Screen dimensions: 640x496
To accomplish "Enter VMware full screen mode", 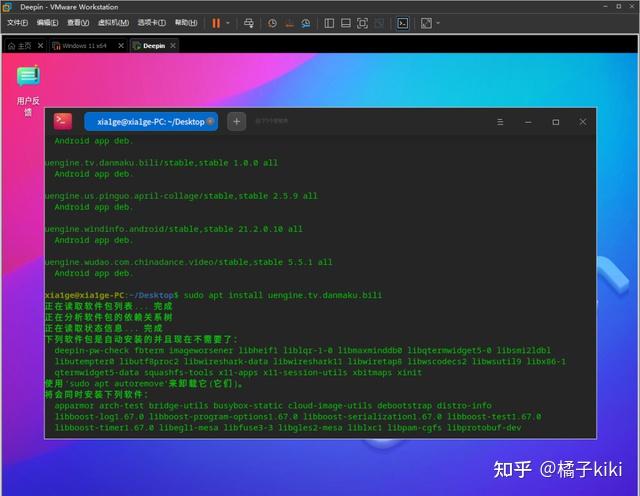I will (362, 23).
